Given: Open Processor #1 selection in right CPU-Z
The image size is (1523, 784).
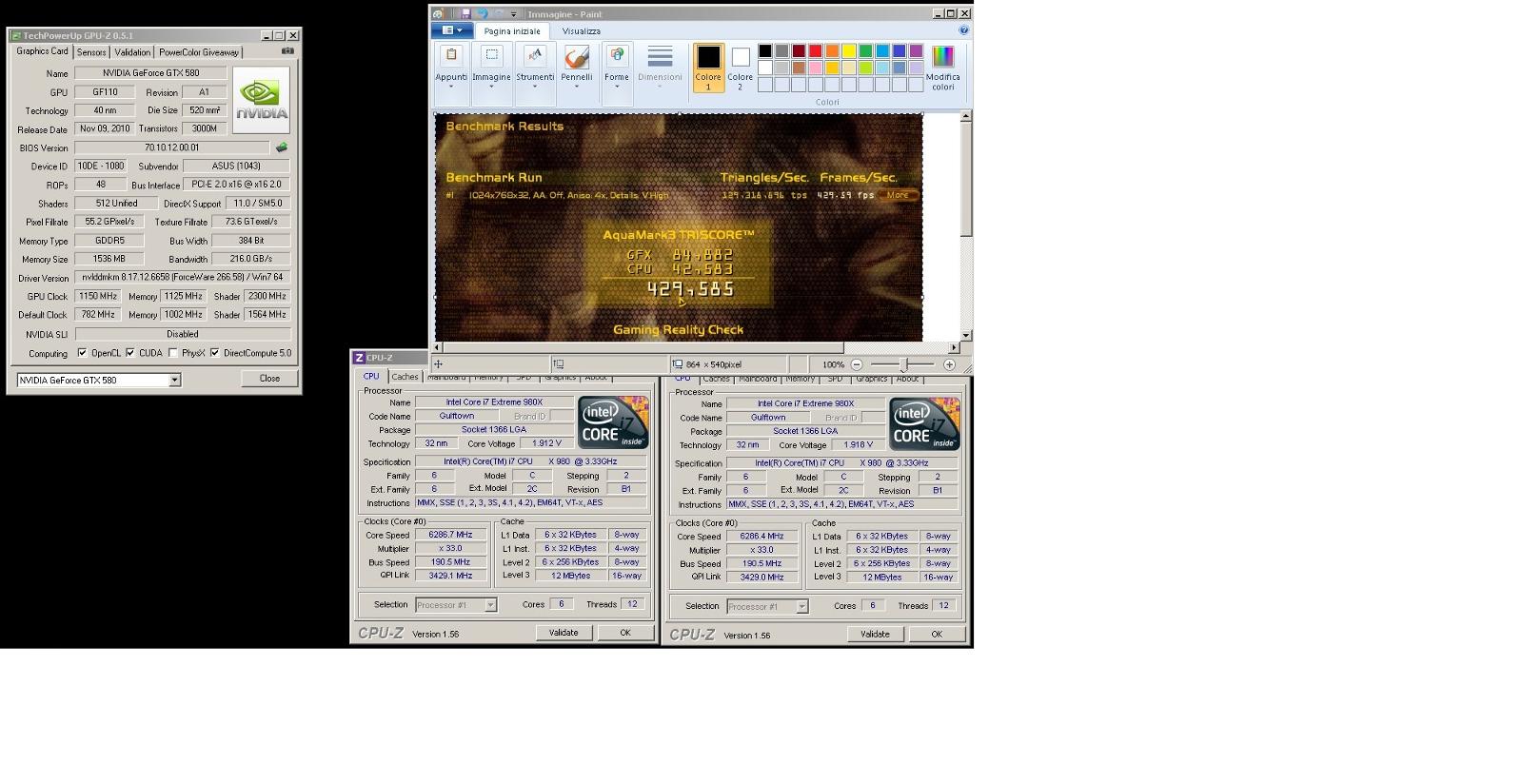Looking at the screenshot, I should pyautogui.click(x=767, y=606).
